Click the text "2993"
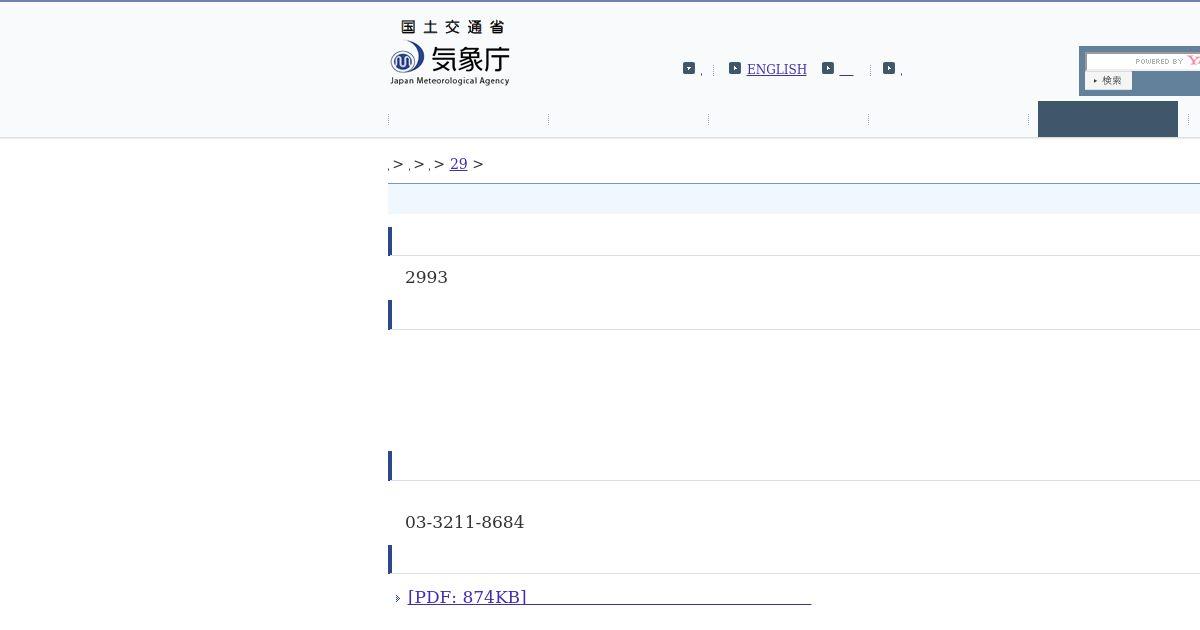This screenshot has width=1200, height=630. [426, 277]
